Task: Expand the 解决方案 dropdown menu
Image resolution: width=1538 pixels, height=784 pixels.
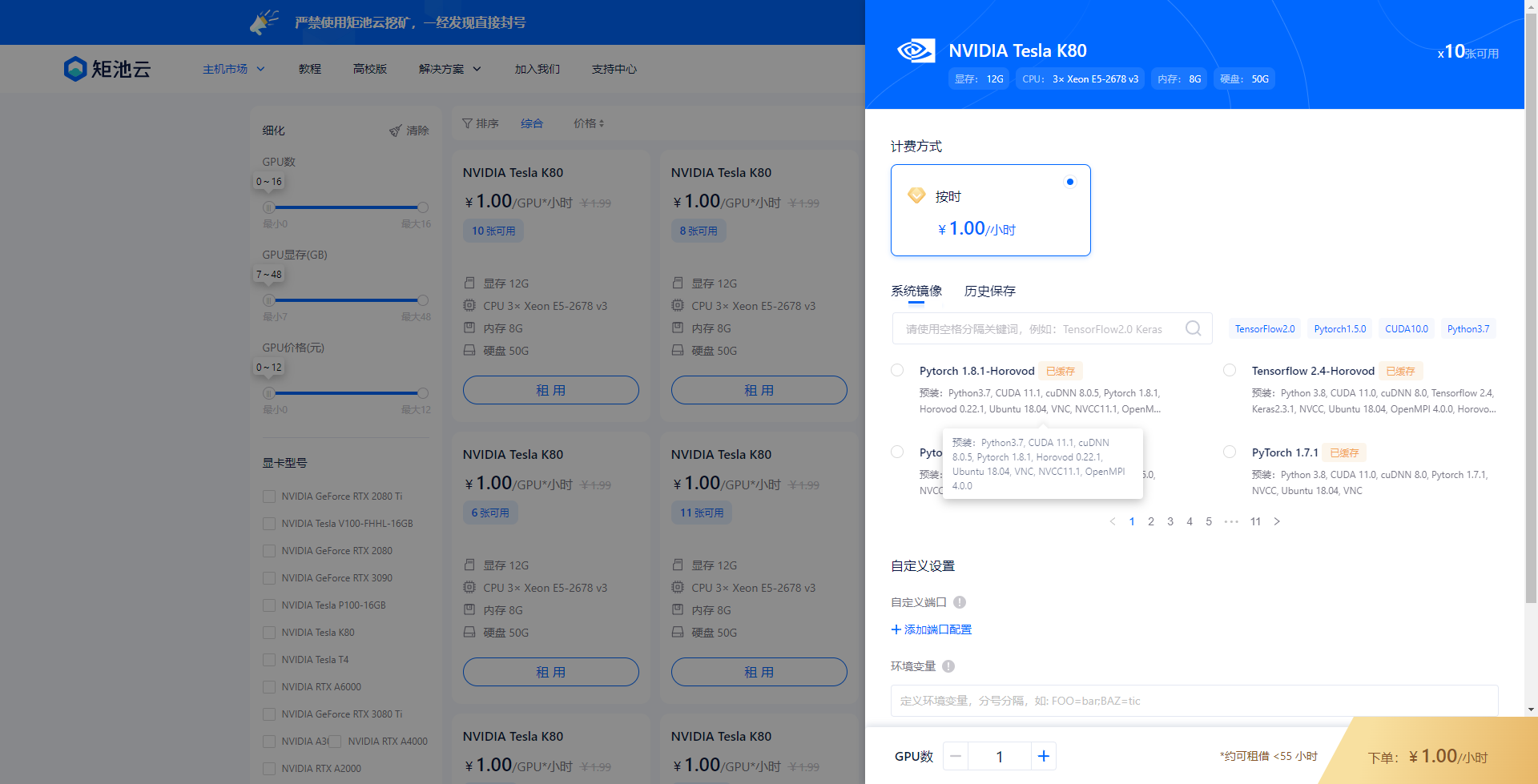Action: [449, 69]
